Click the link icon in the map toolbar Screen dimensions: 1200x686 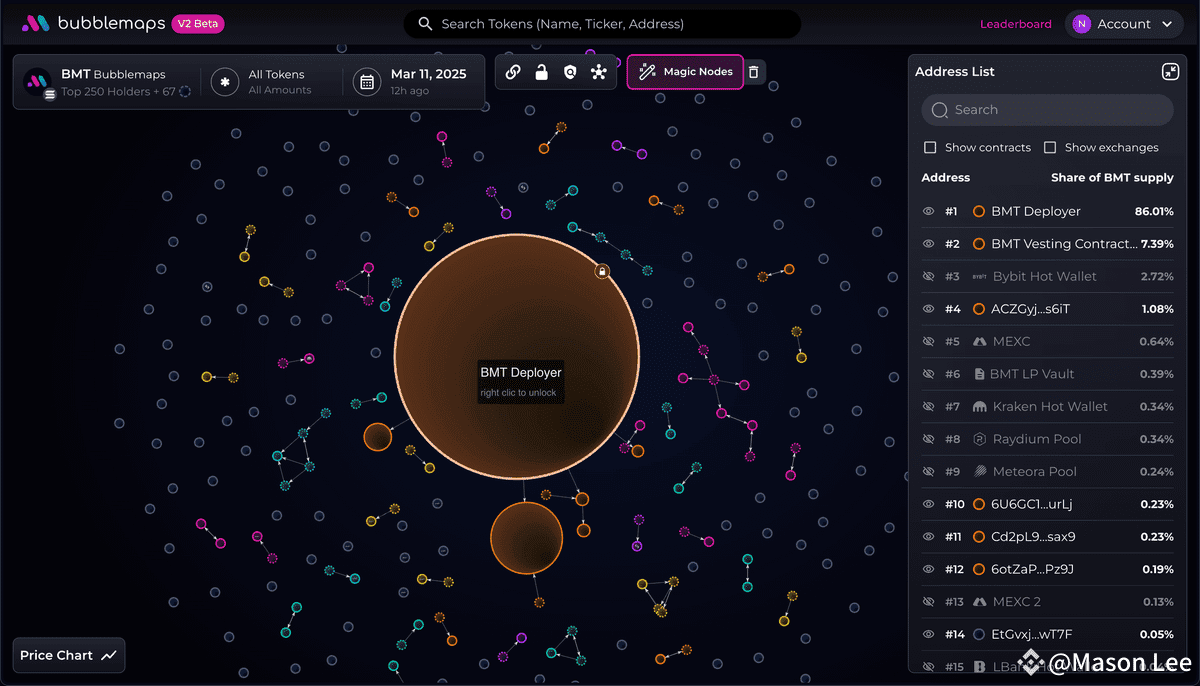point(513,72)
